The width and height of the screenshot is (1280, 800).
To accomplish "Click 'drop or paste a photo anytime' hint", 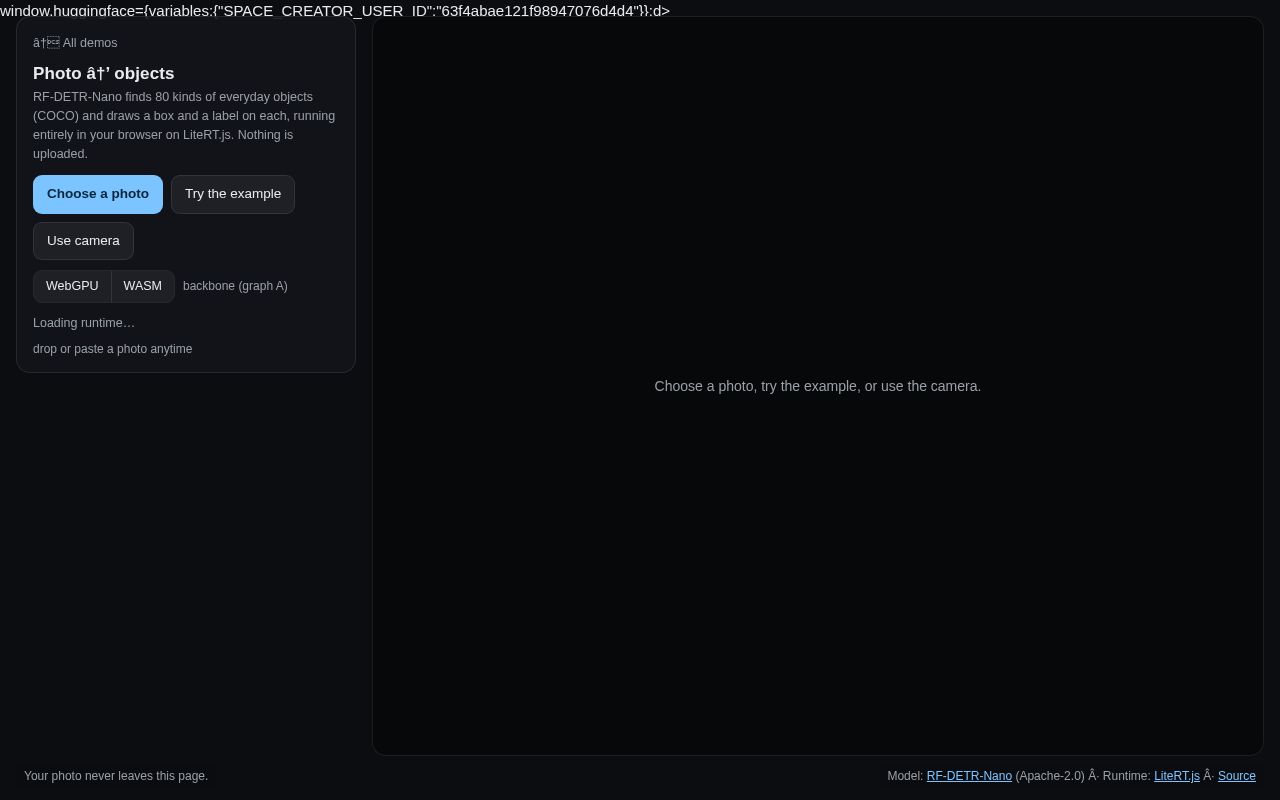I will point(113,349).
